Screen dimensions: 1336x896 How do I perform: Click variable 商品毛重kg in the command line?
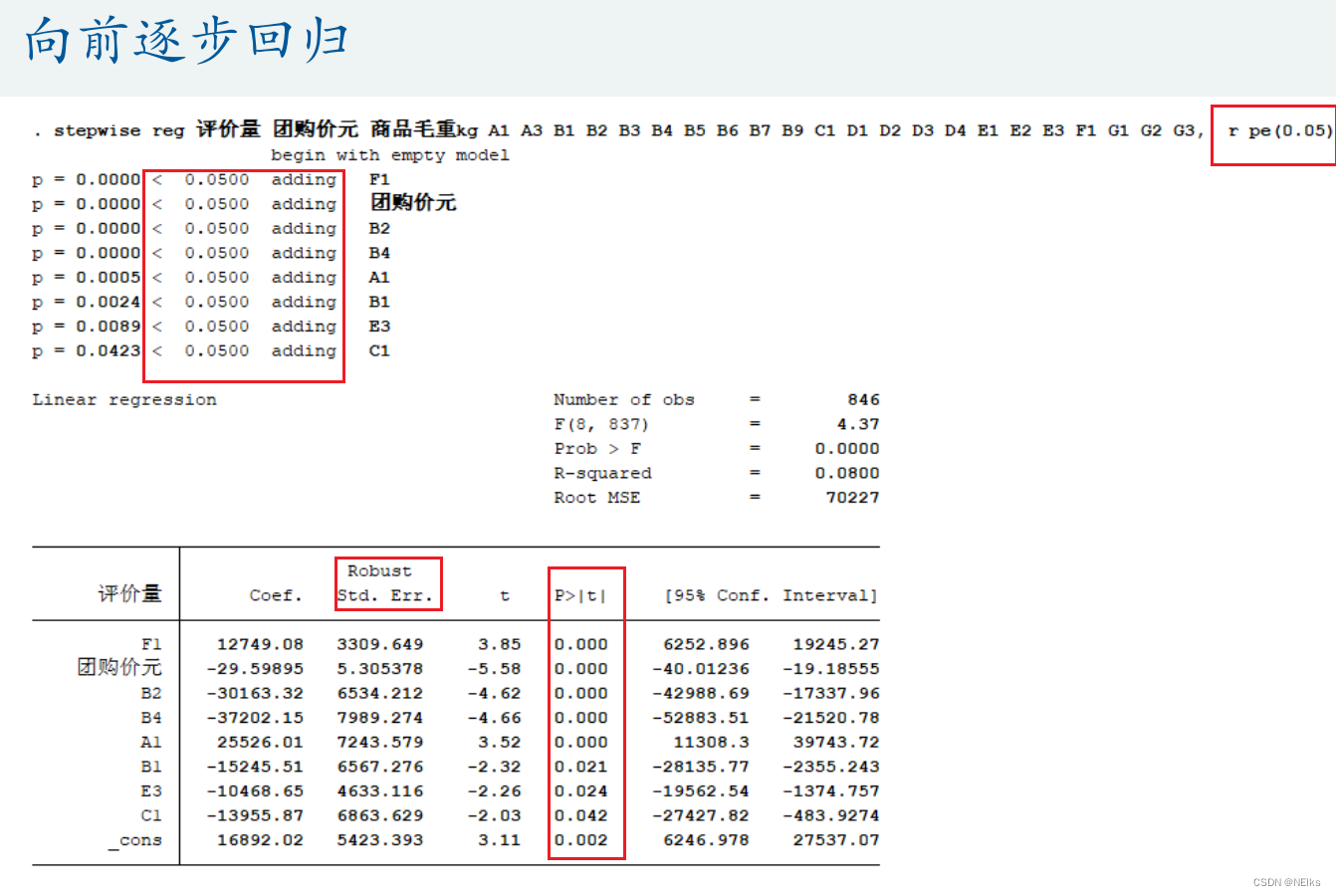pyautogui.click(x=424, y=129)
